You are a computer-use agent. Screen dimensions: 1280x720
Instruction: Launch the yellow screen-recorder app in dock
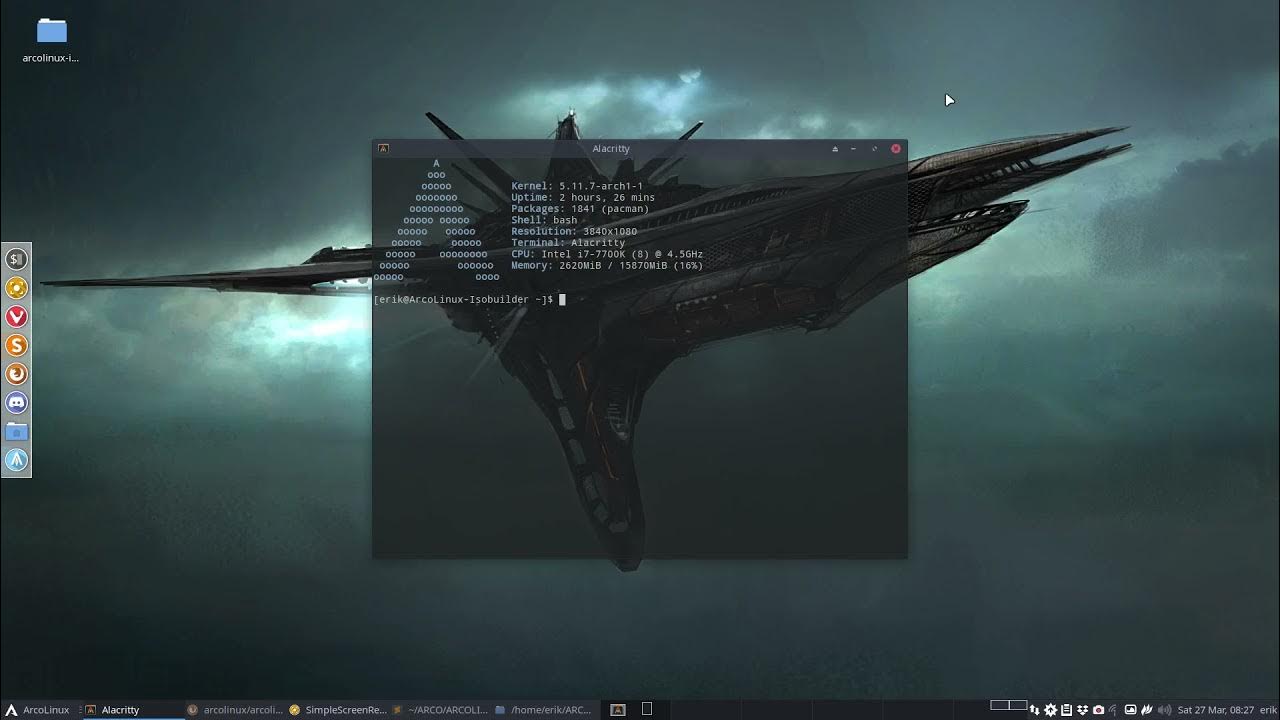click(17, 288)
